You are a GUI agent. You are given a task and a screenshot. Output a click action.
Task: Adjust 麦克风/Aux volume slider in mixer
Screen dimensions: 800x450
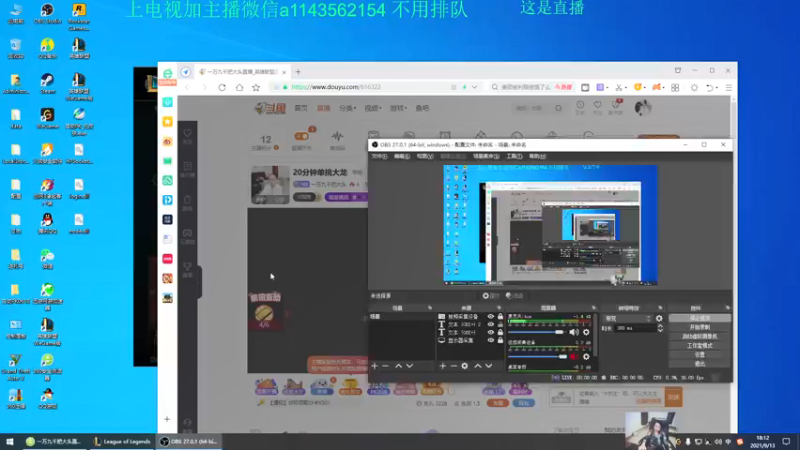pos(537,332)
